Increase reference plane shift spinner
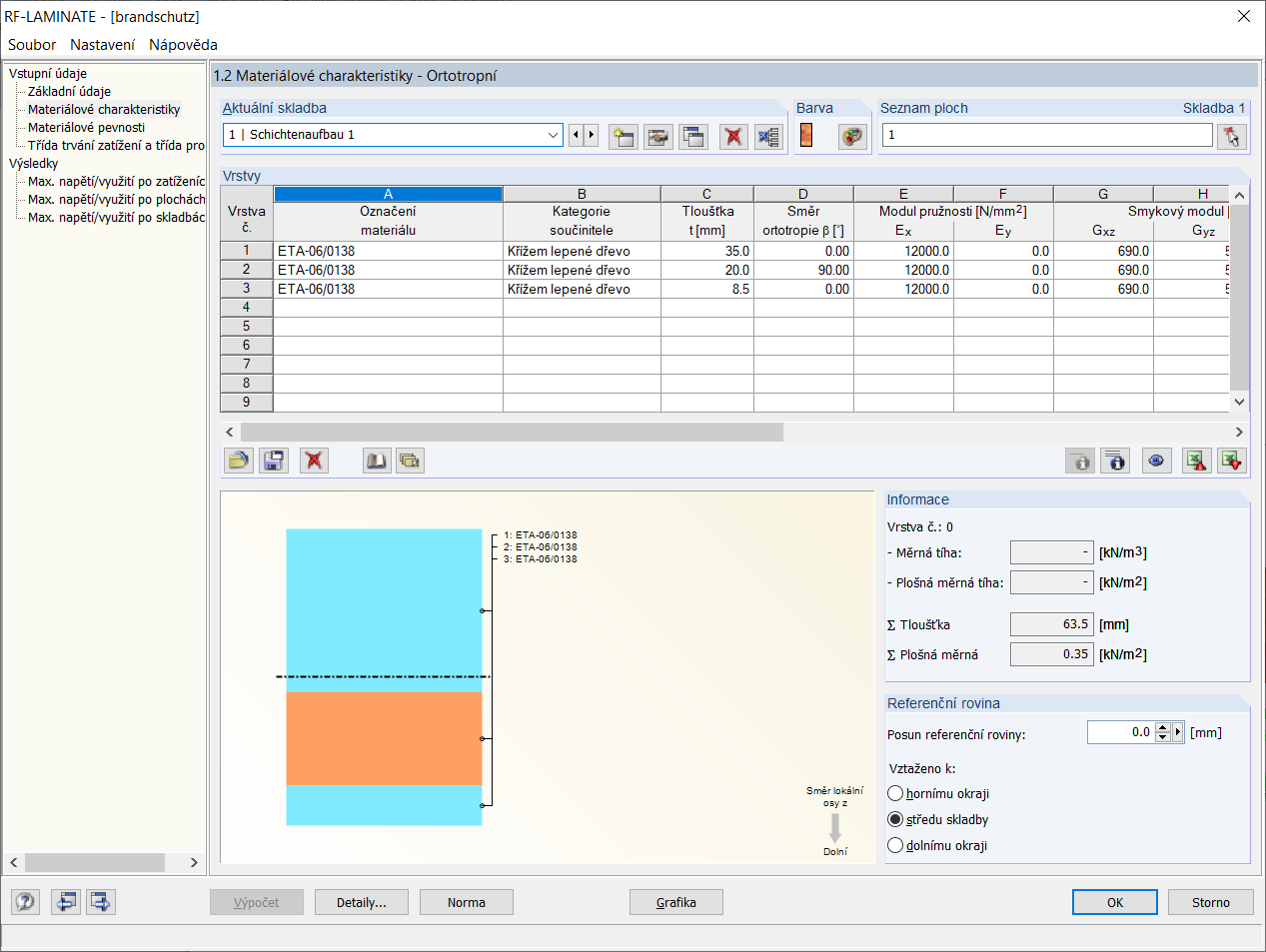1266x952 pixels. 1162,727
